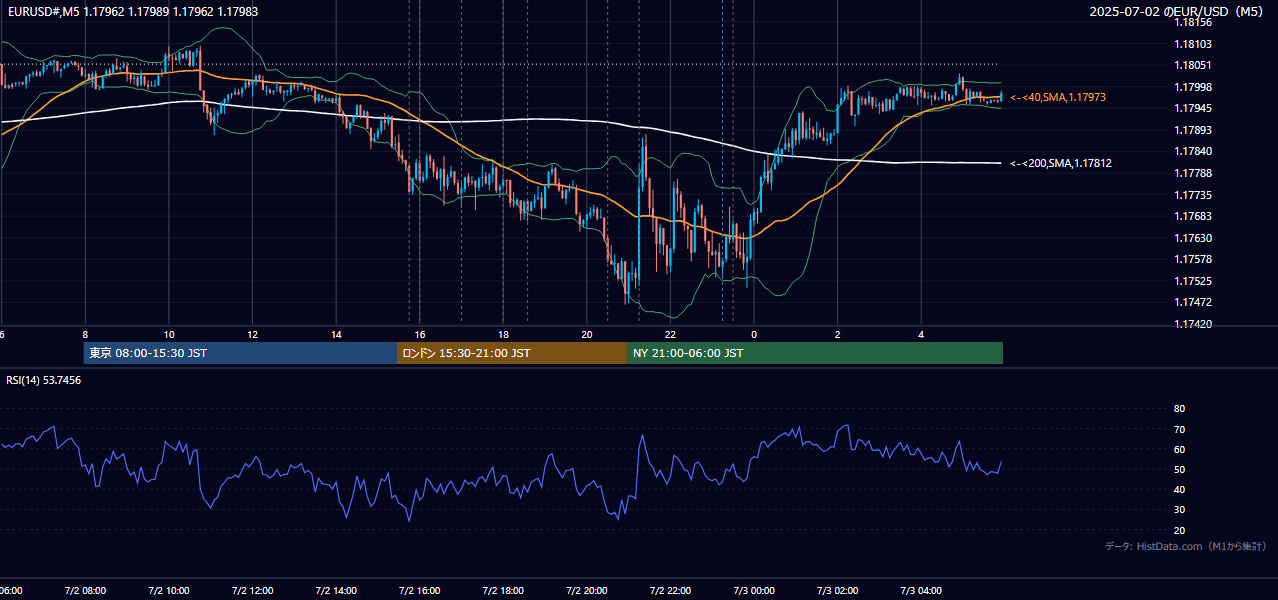This screenshot has height=600, width=1278.
Task: Click the 1.17788 price axis label
Action: pos(1192,173)
